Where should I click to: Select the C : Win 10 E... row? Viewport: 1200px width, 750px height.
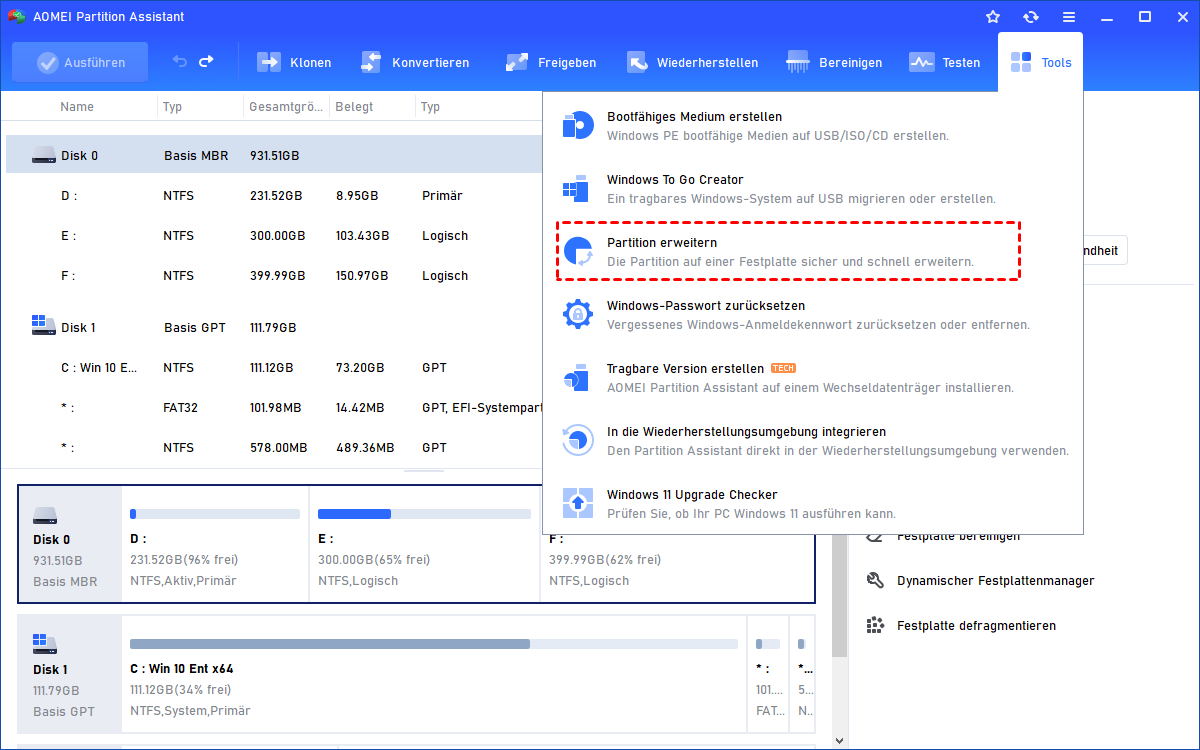(274, 368)
